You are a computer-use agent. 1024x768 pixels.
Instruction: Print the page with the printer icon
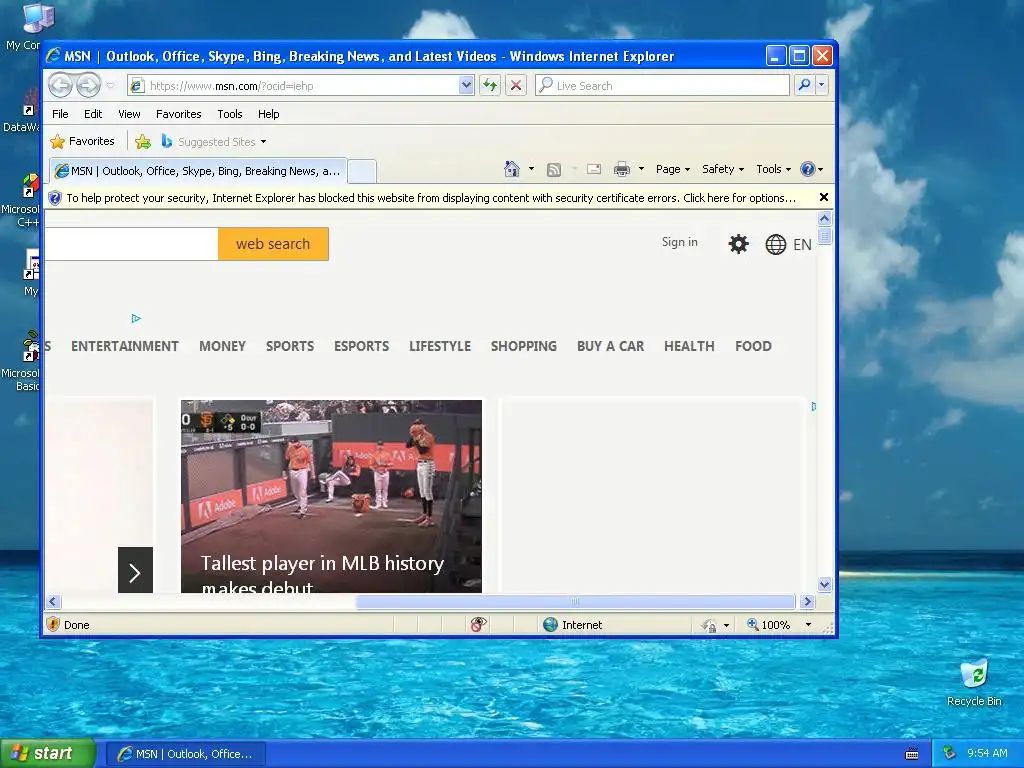[622, 169]
